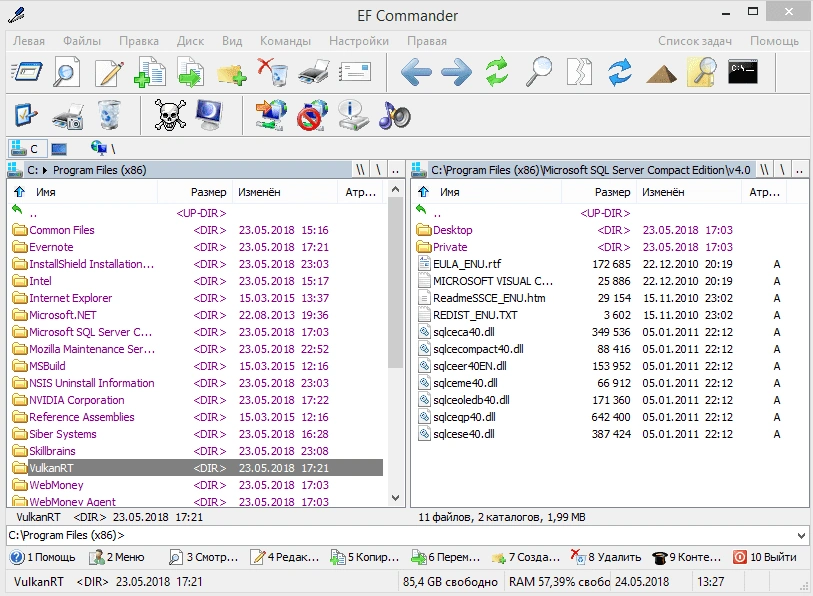Click left panel scrollbar up arrow

[x=395, y=189]
